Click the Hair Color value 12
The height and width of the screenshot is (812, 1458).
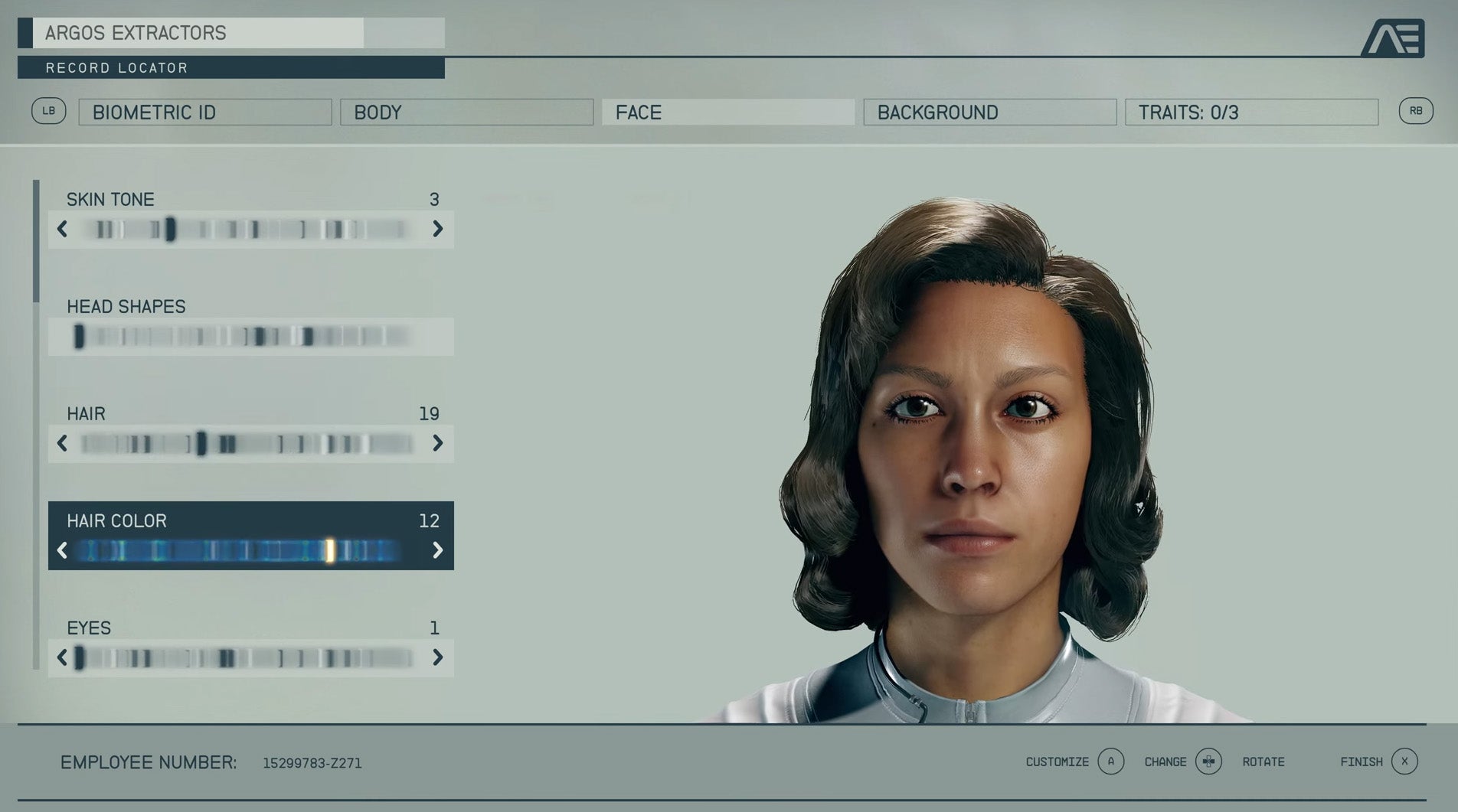[x=429, y=521]
